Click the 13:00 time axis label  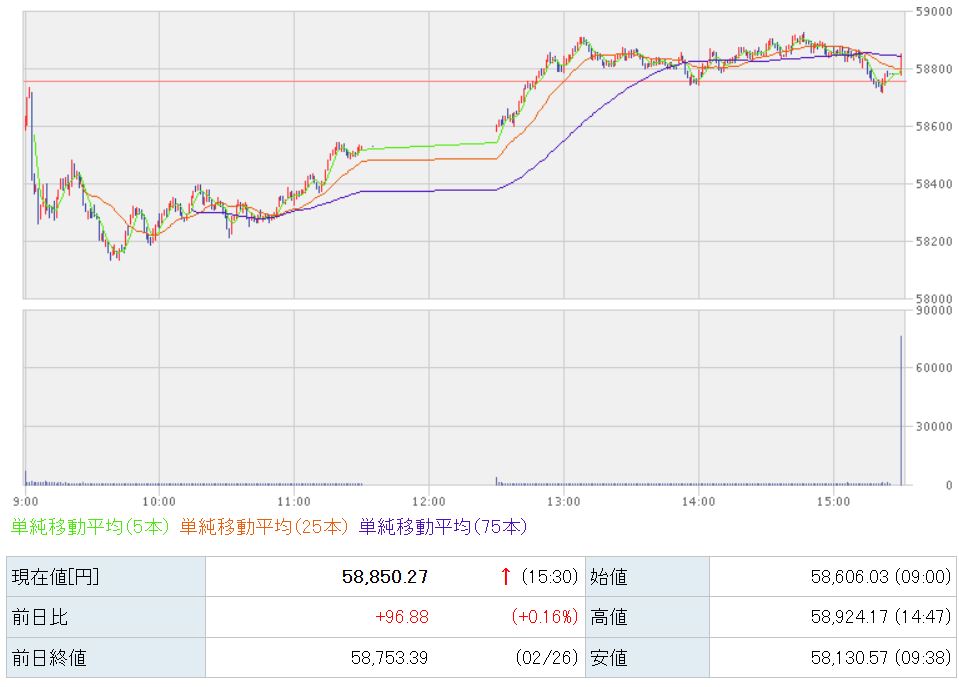coord(563,500)
